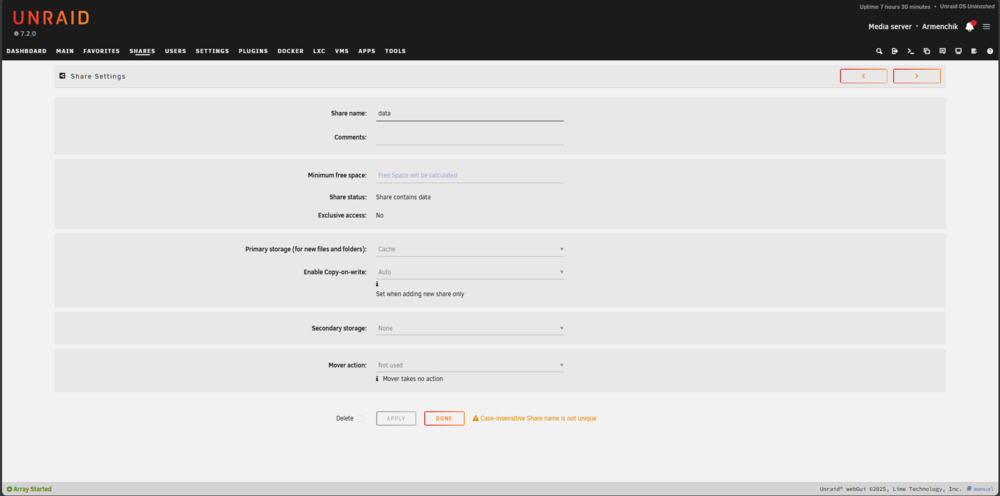Go to next share with right arrow button
Screen dimensions: 1000x496
[916, 76]
